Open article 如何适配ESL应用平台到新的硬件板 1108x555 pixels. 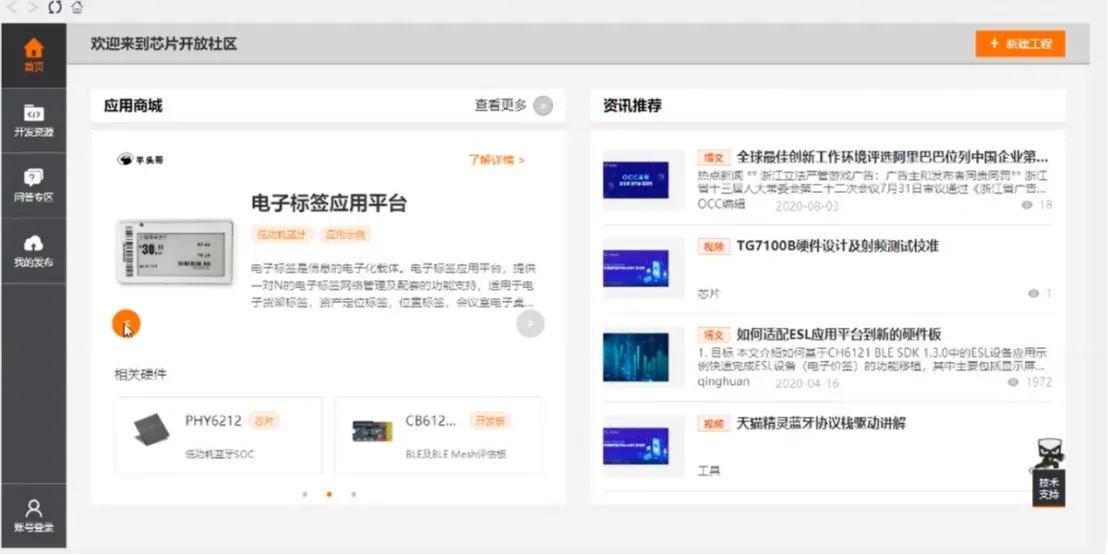click(839, 334)
